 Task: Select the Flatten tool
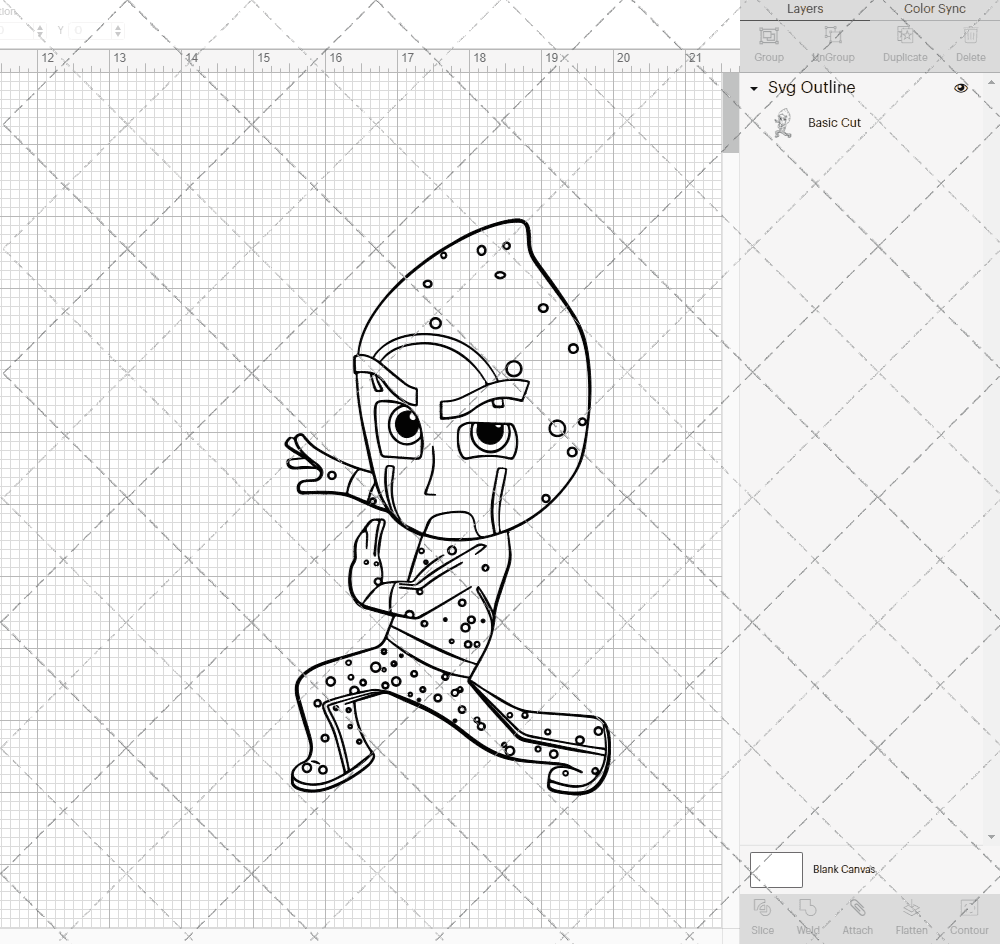coord(911,915)
